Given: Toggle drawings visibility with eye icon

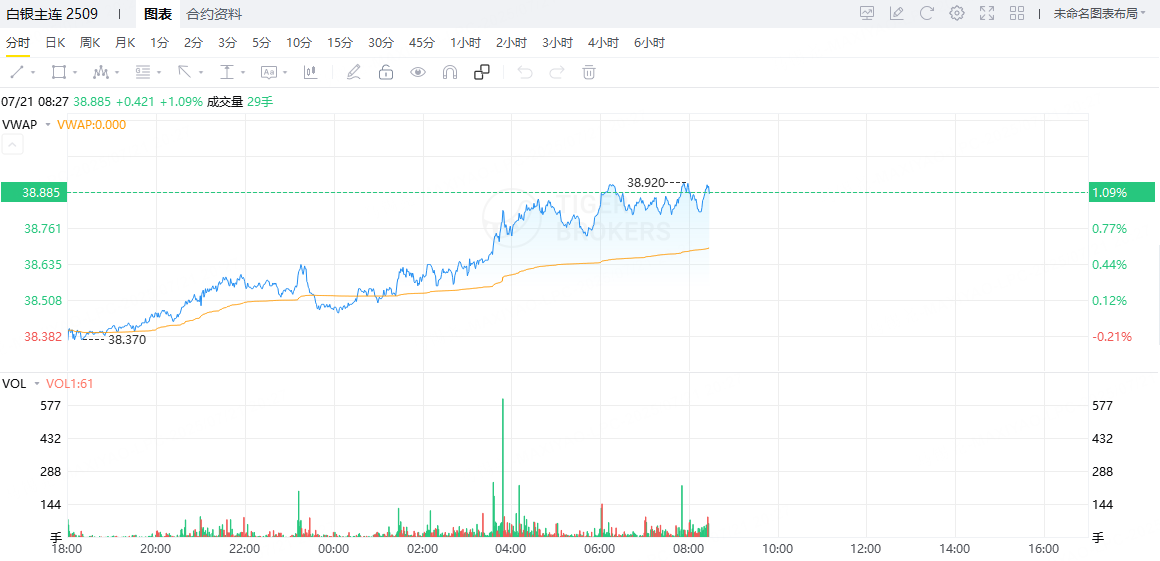Looking at the screenshot, I should coord(418,72).
